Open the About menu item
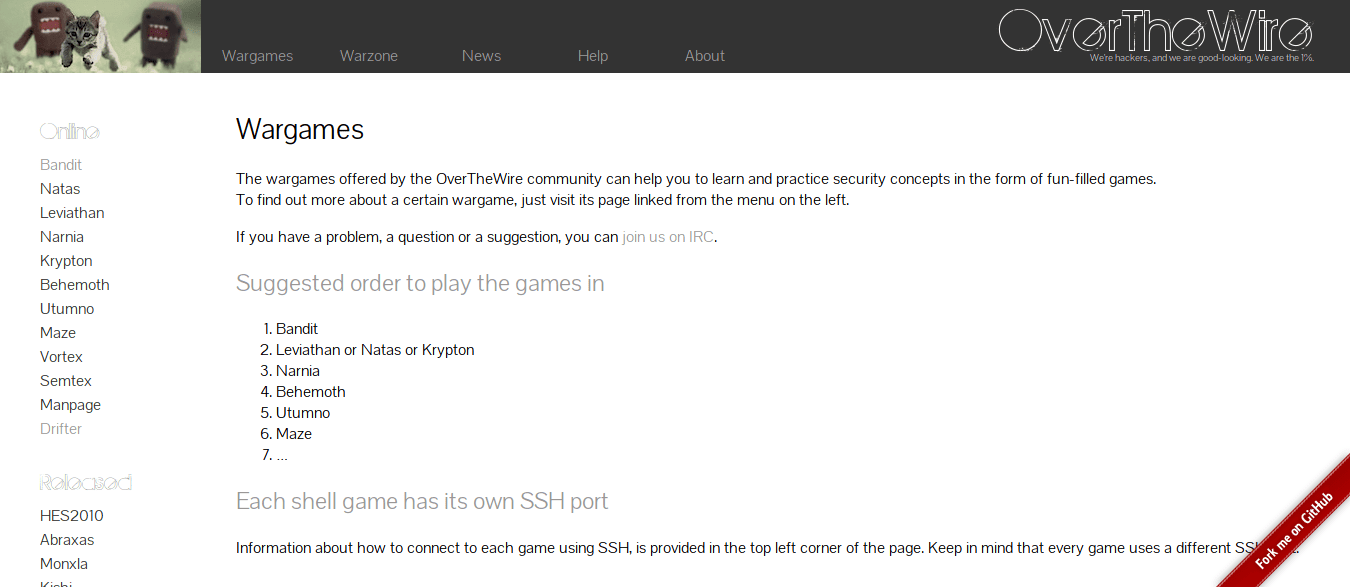The height and width of the screenshot is (587, 1364). point(705,56)
